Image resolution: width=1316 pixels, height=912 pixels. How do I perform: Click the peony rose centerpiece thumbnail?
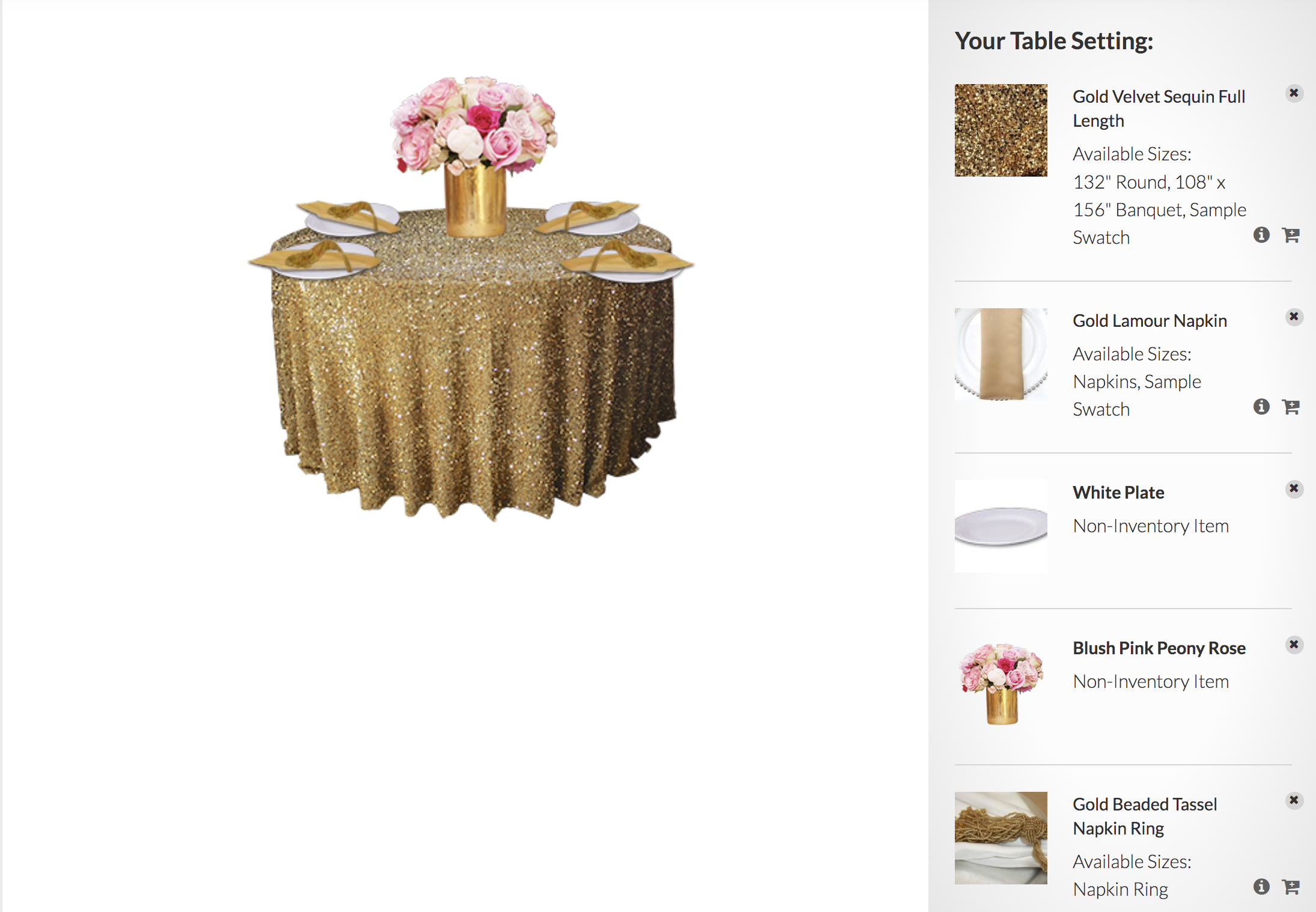point(1001,682)
